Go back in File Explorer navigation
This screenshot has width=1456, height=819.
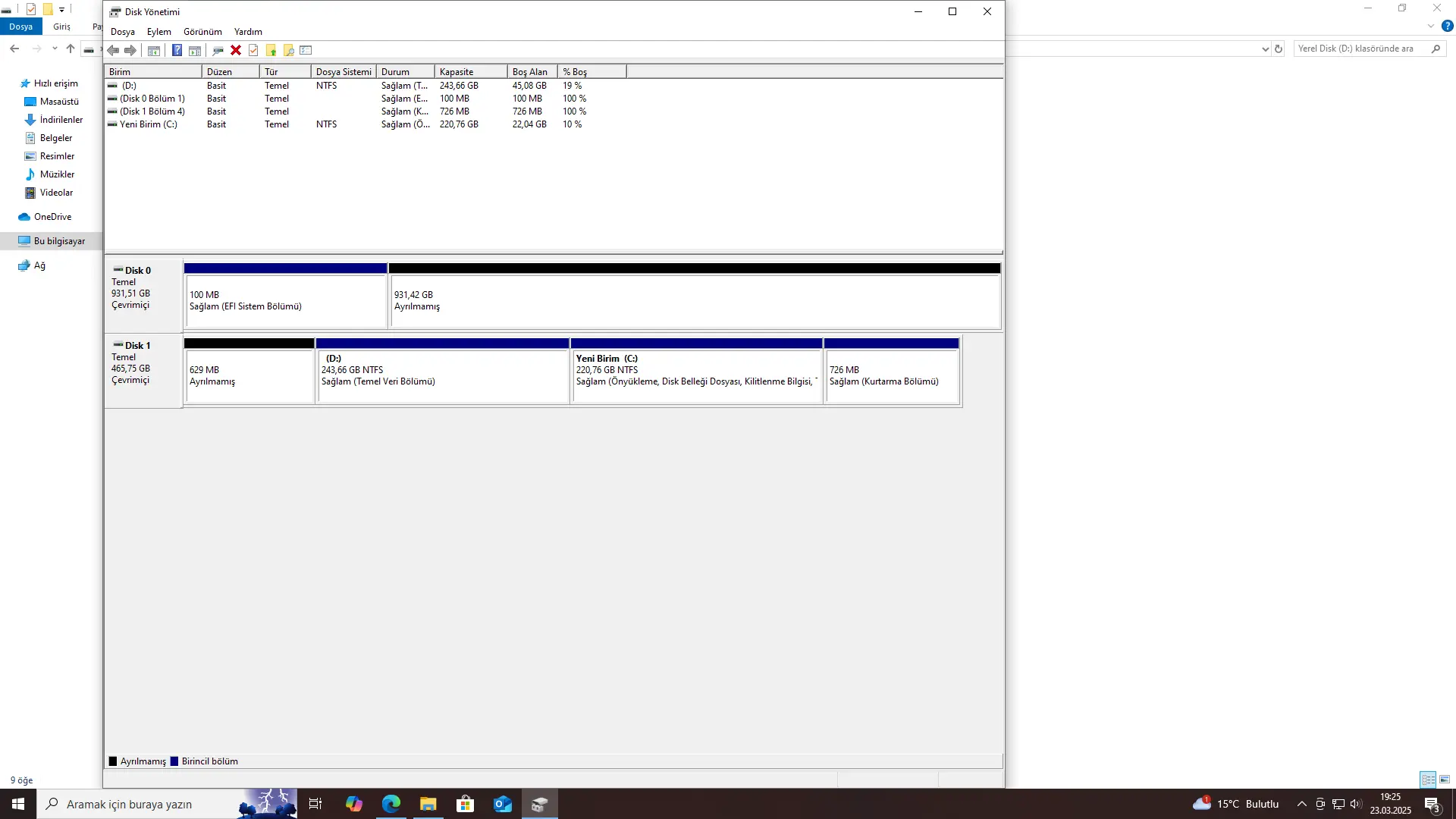pos(14,49)
